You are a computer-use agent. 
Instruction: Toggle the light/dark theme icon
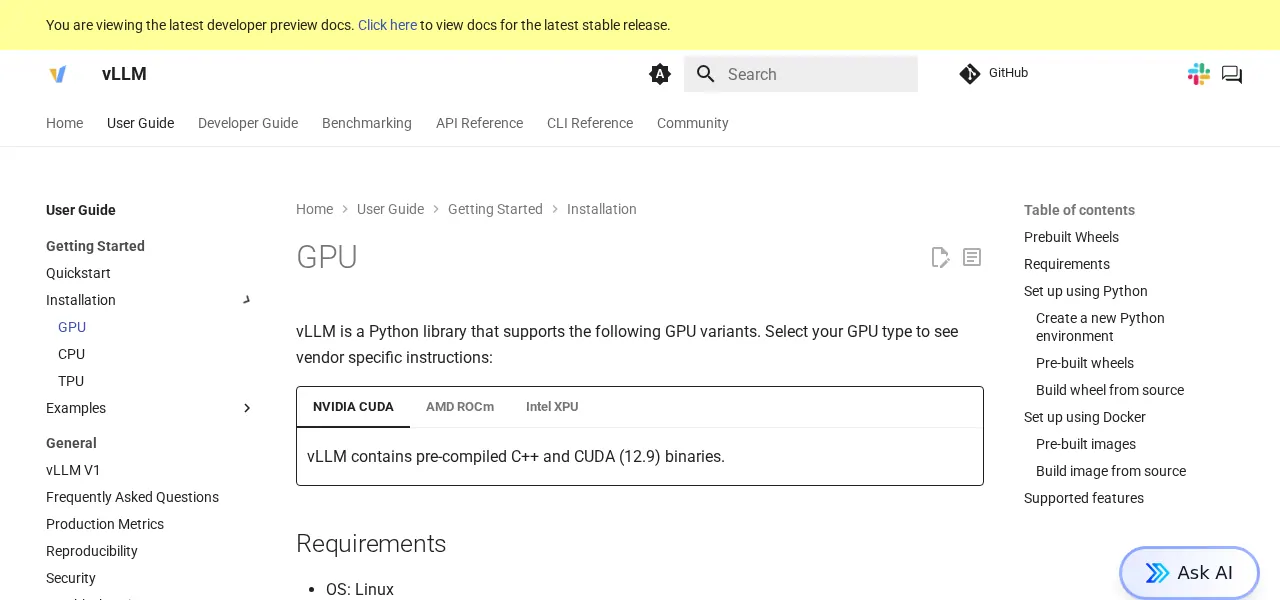660,74
